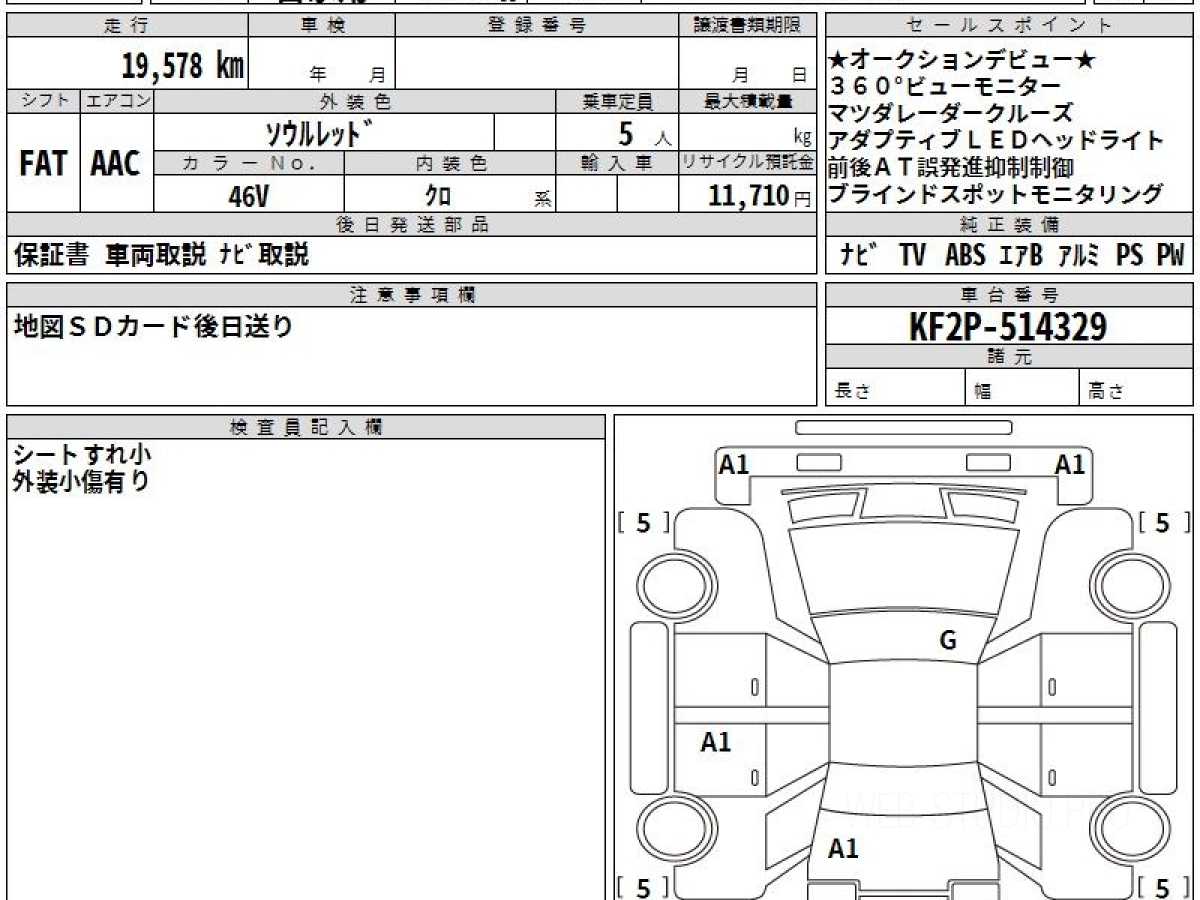1200x900 pixels.
Task: Select the アルミ equipment item
Action: tap(1079, 255)
